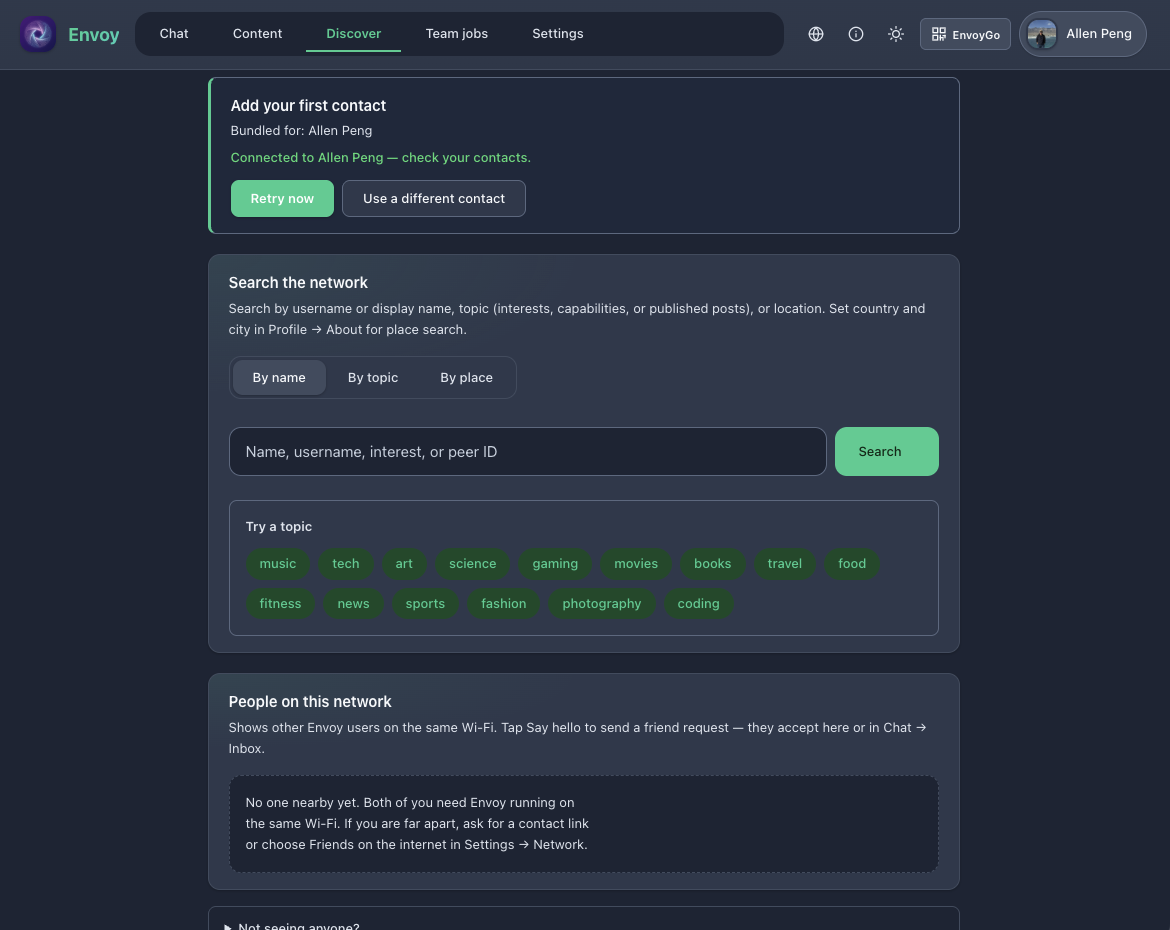Select the travel topic chip
Image resolution: width=1170 pixels, height=930 pixels.
[784, 564]
